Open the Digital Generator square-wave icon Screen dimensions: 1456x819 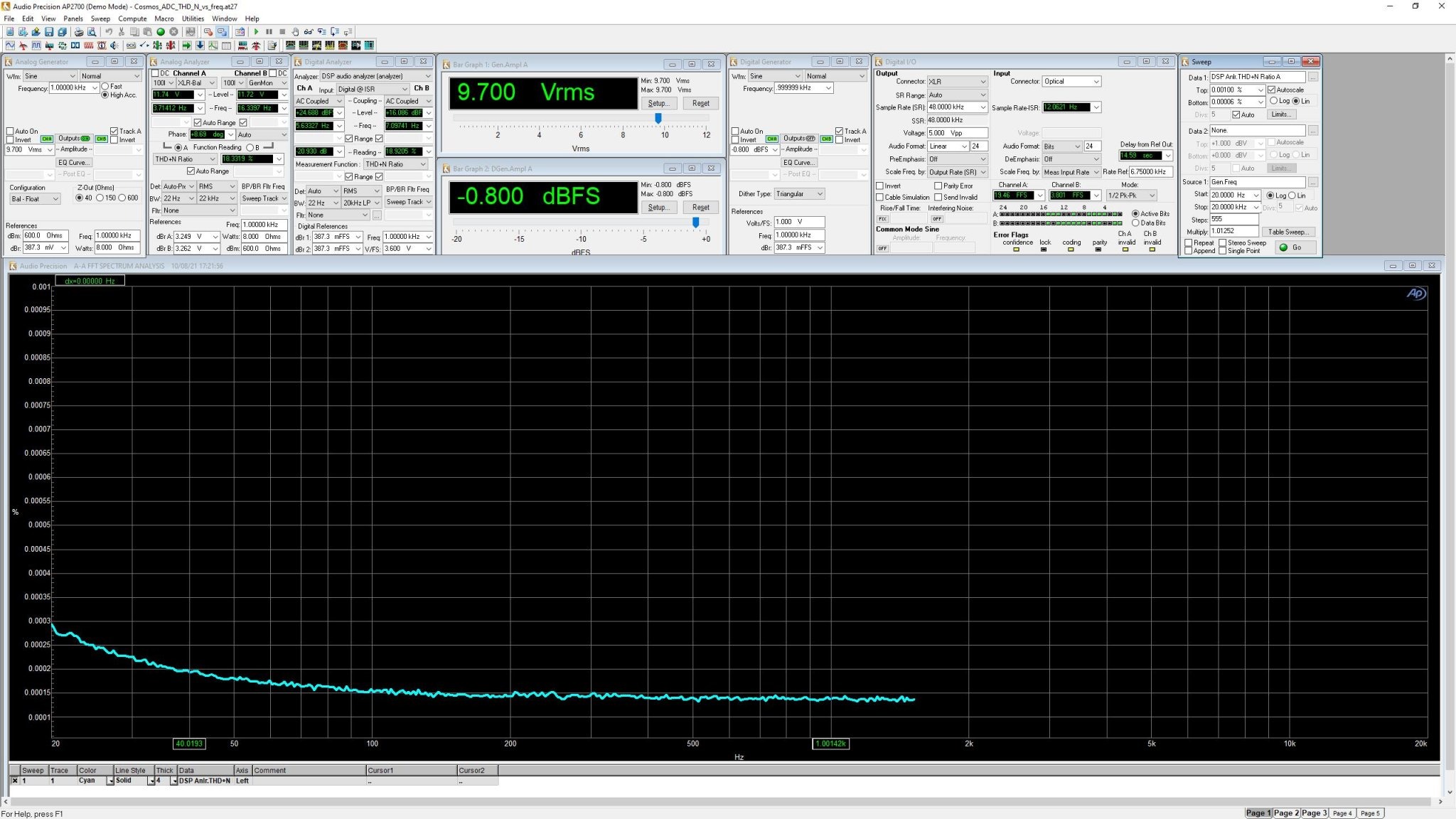click(x=36, y=45)
